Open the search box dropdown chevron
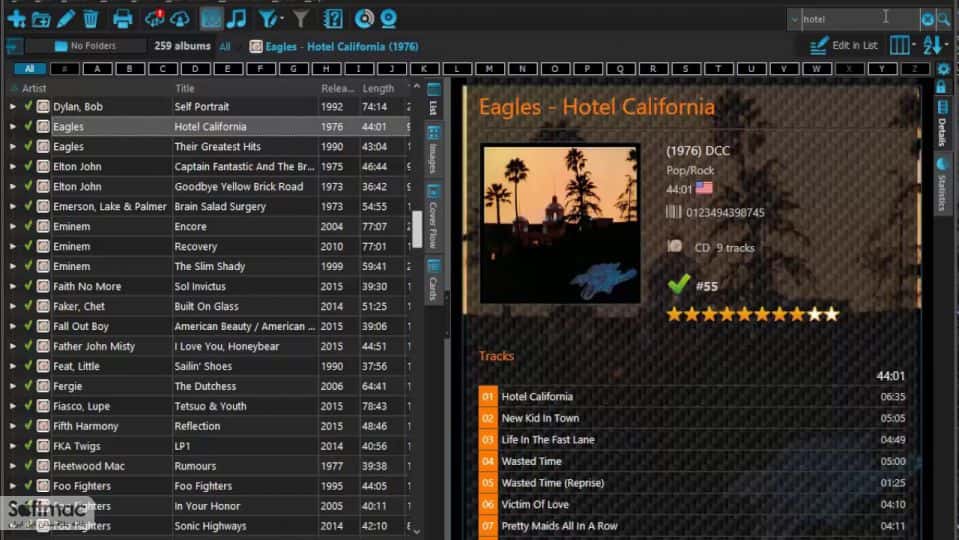Viewport: 959px width, 540px height. (794, 20)
